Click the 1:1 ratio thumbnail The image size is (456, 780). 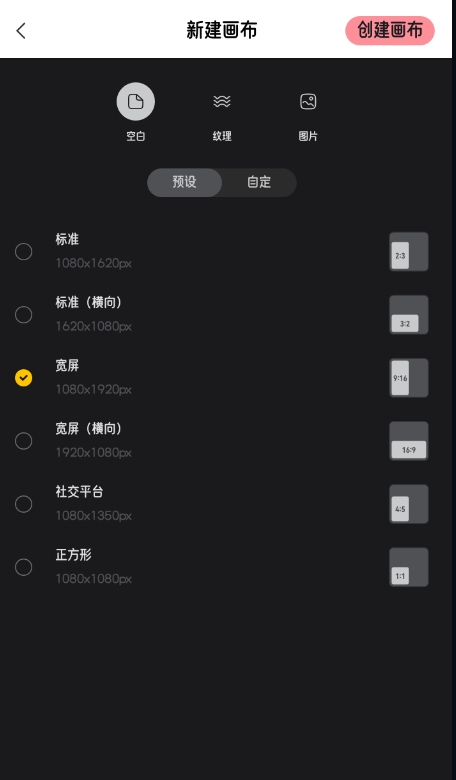tap(409, 567)
